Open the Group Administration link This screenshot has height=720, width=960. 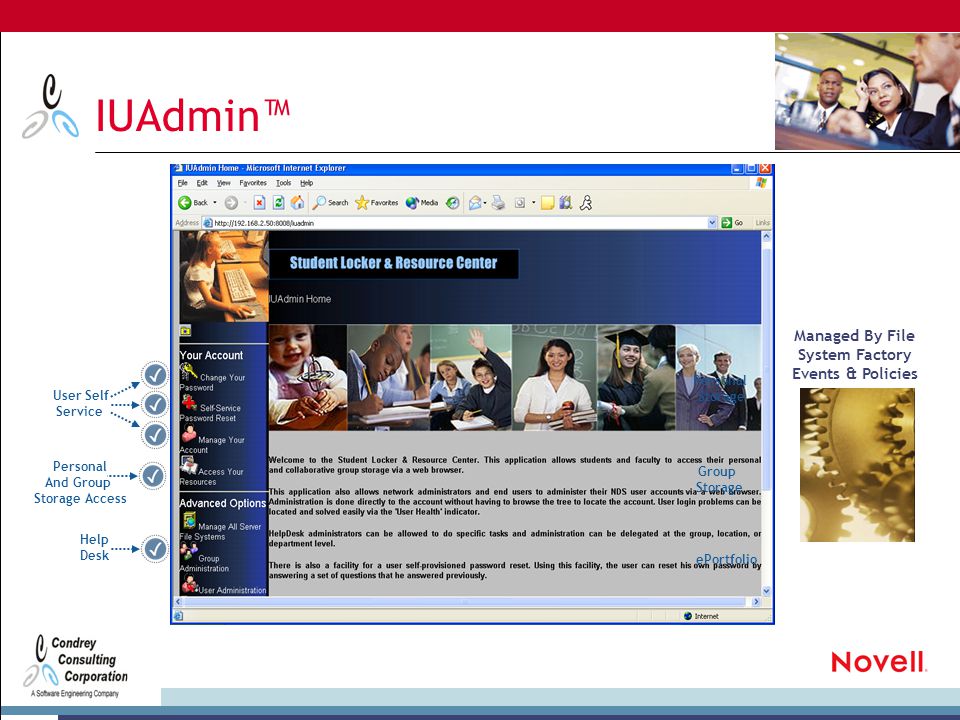tap(204, 563)
